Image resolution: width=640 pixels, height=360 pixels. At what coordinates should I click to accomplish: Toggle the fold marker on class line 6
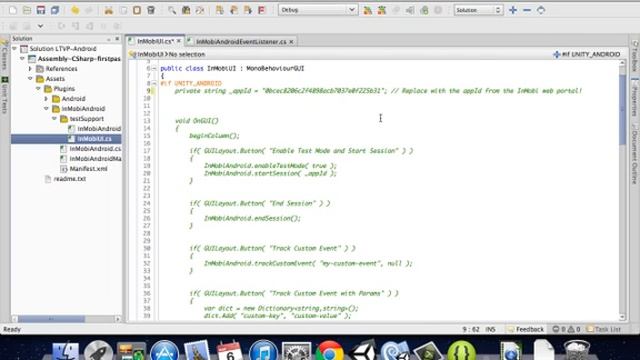(x=154, y=69)
